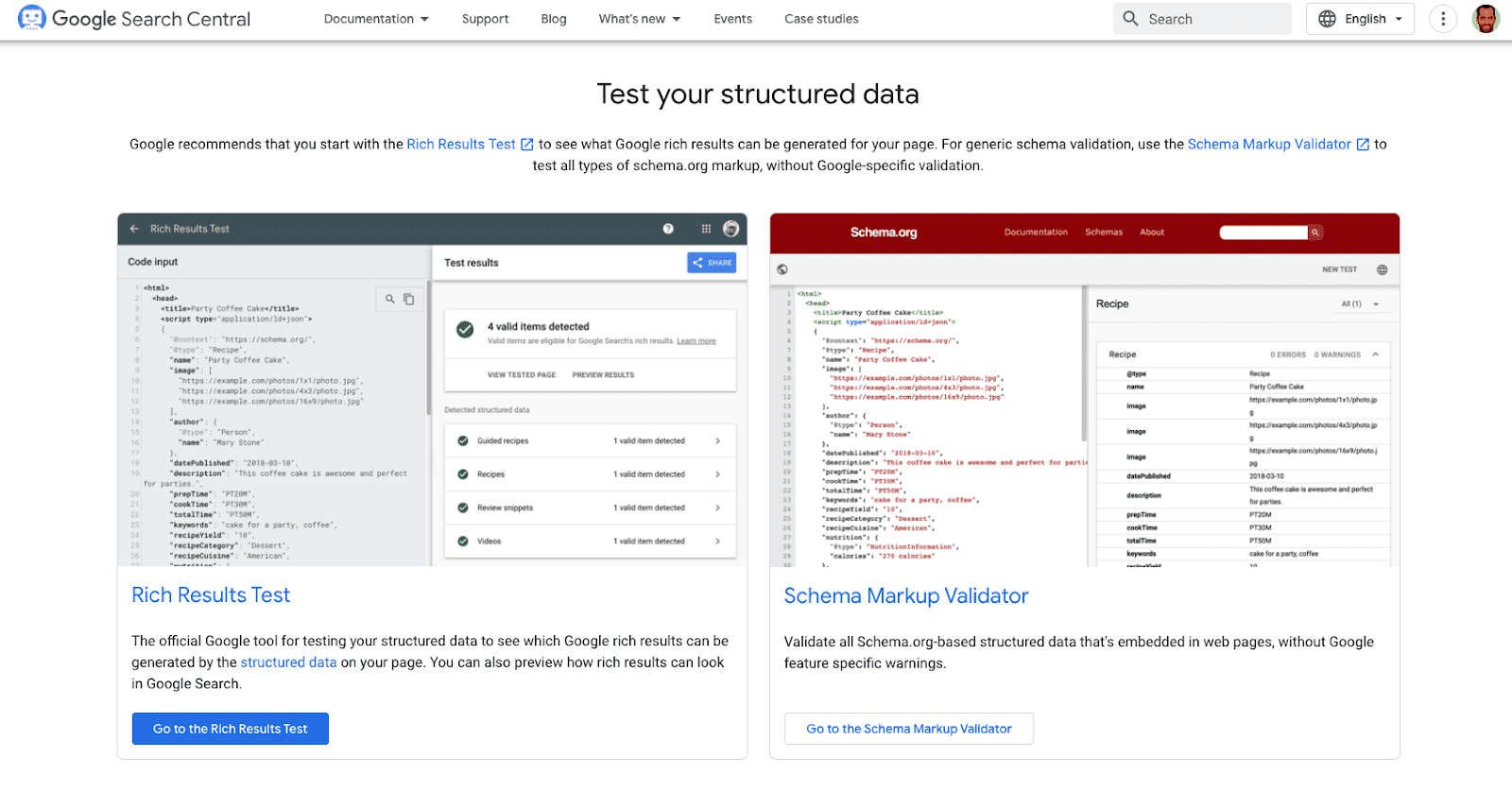This screenshot has height=792, width=1512.
Task: Expand the Review snippets row chevron
Action: point(717,508)
